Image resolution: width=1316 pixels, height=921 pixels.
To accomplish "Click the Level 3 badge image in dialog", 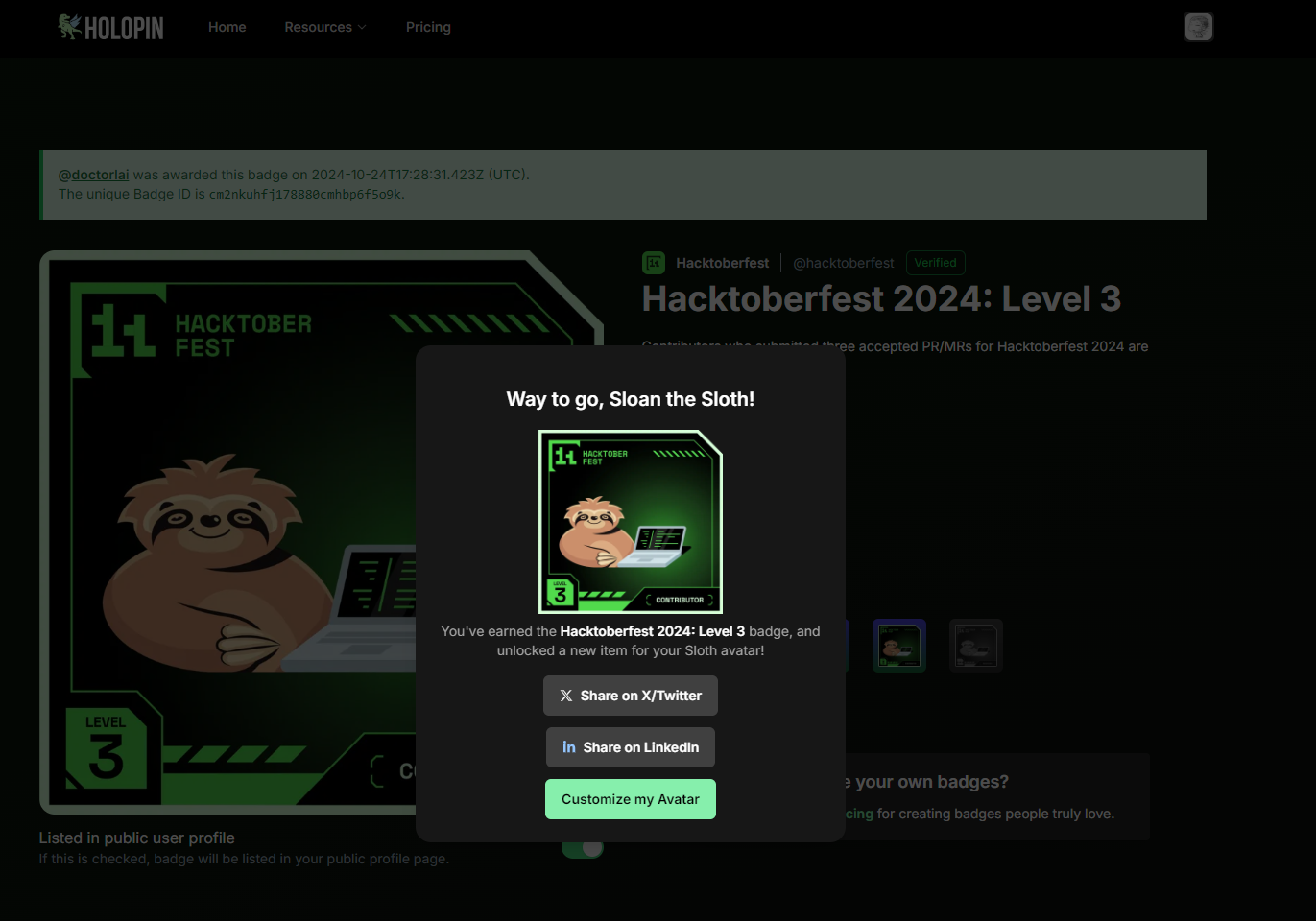I will click(x=631, y=521).
